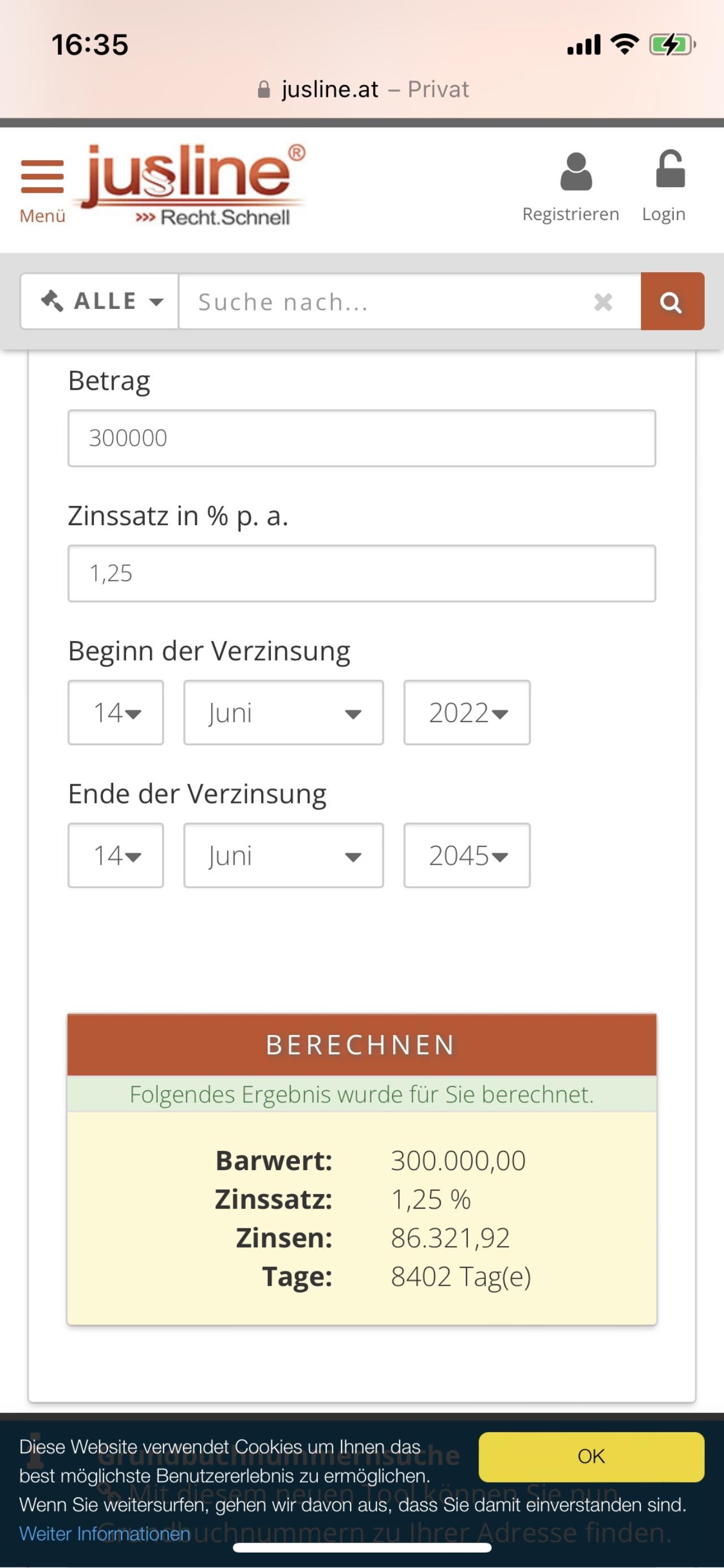Click the BERECHNEN button

click(361, 1045)
